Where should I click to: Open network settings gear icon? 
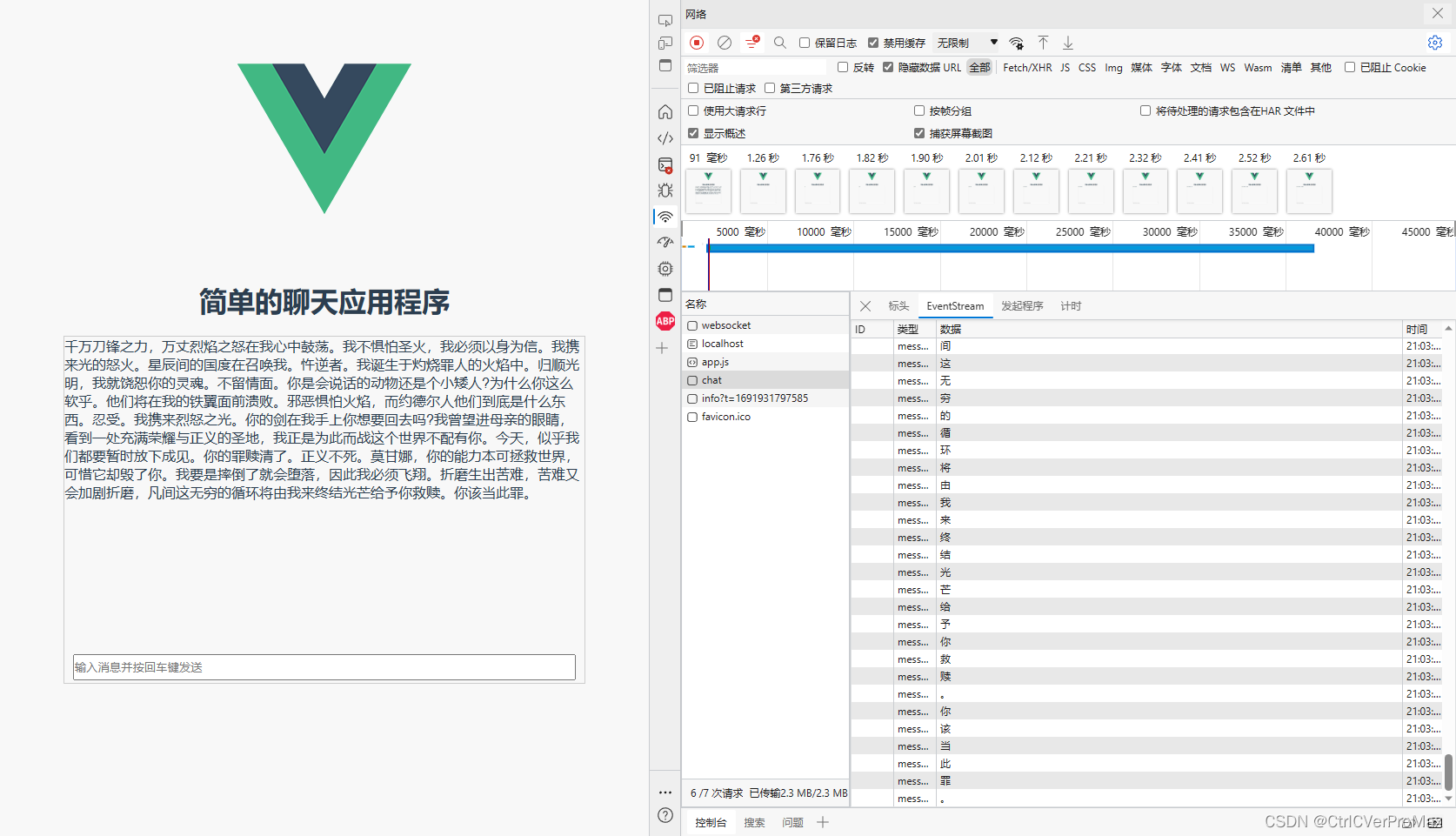point(1435,43)
